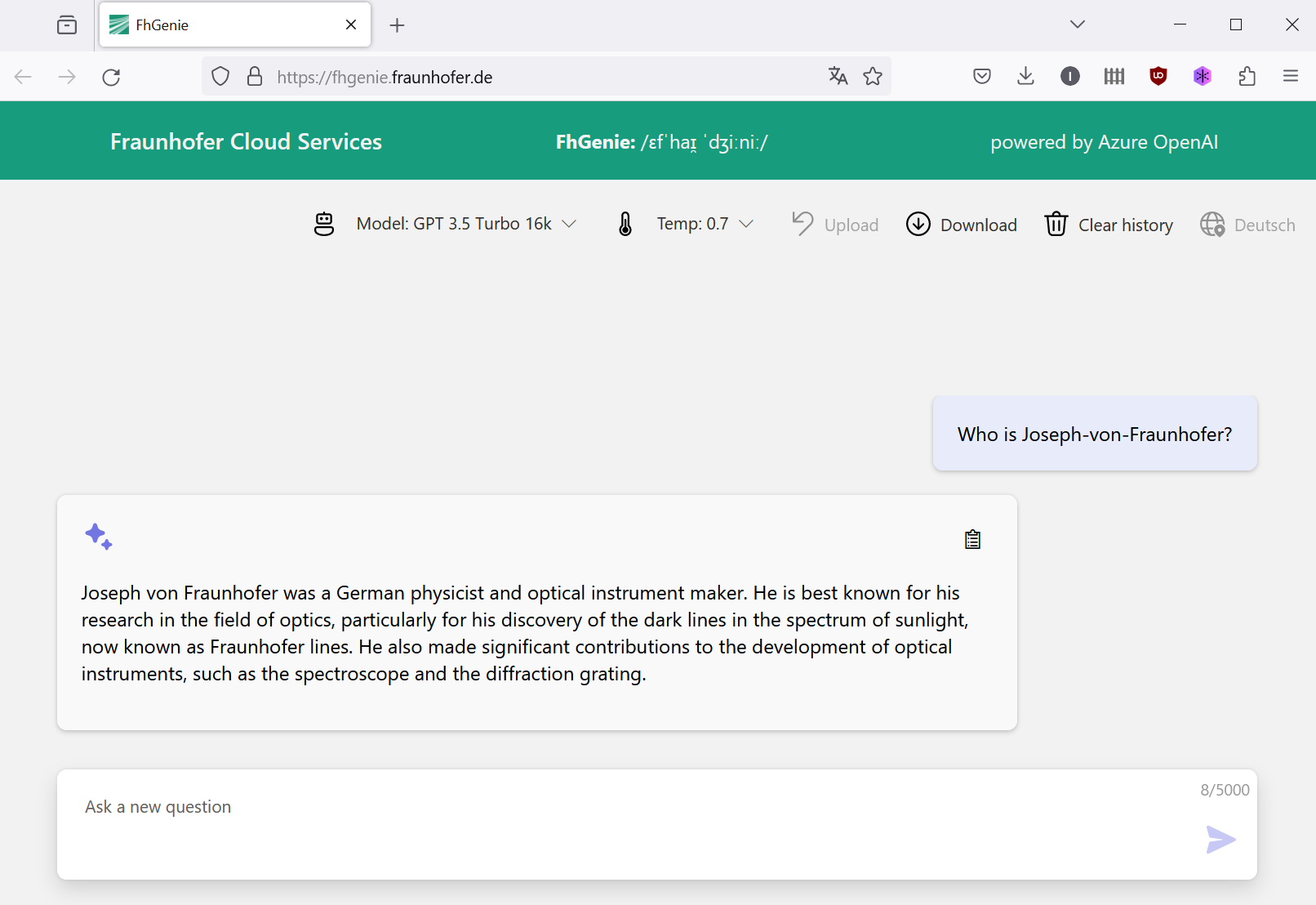The height and width of the screenshot is (905, 1316).
Task: Open the Save to Pocket icon
Action: [x=982, y=77]
